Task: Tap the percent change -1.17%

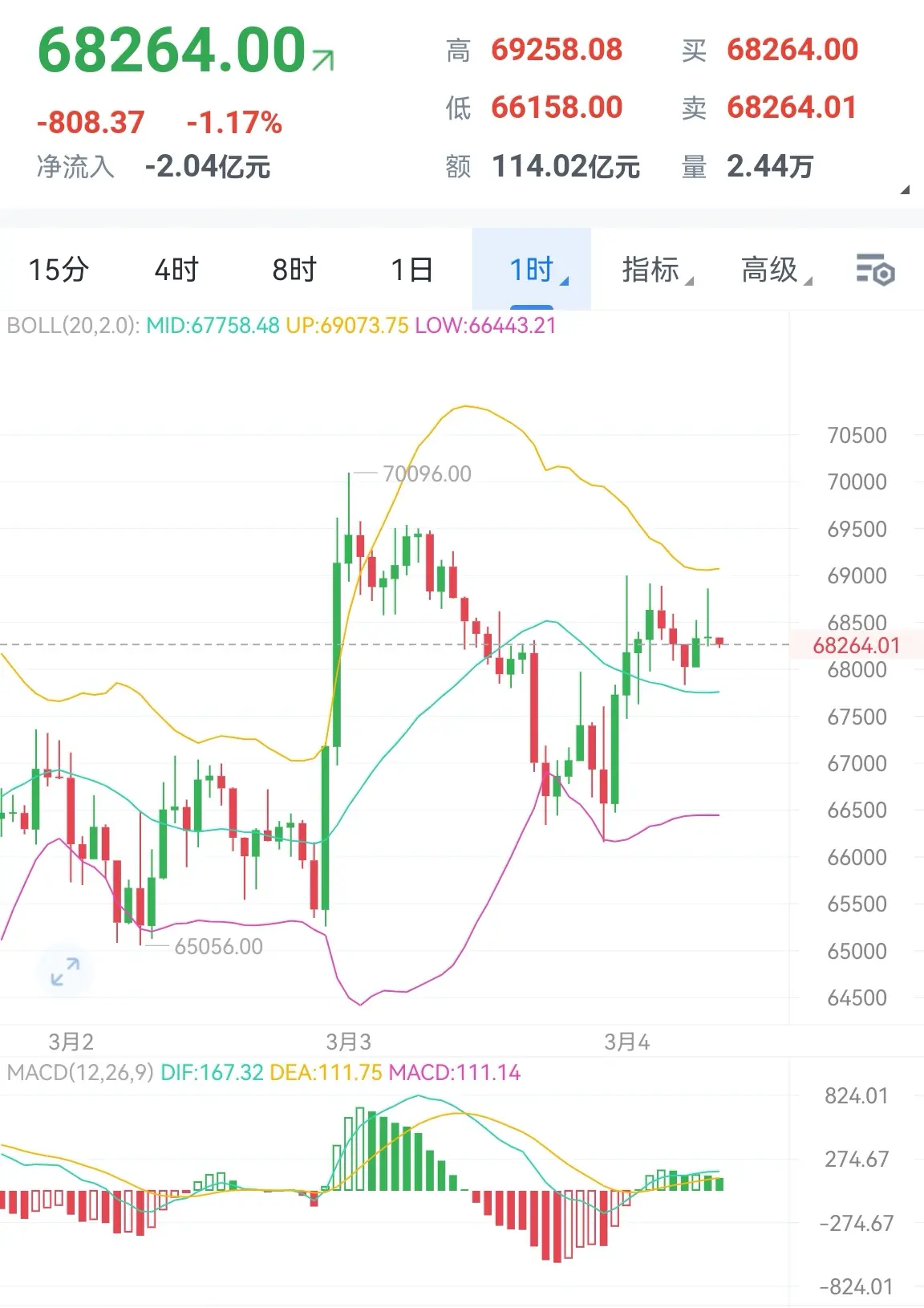Action: point(234,123)
